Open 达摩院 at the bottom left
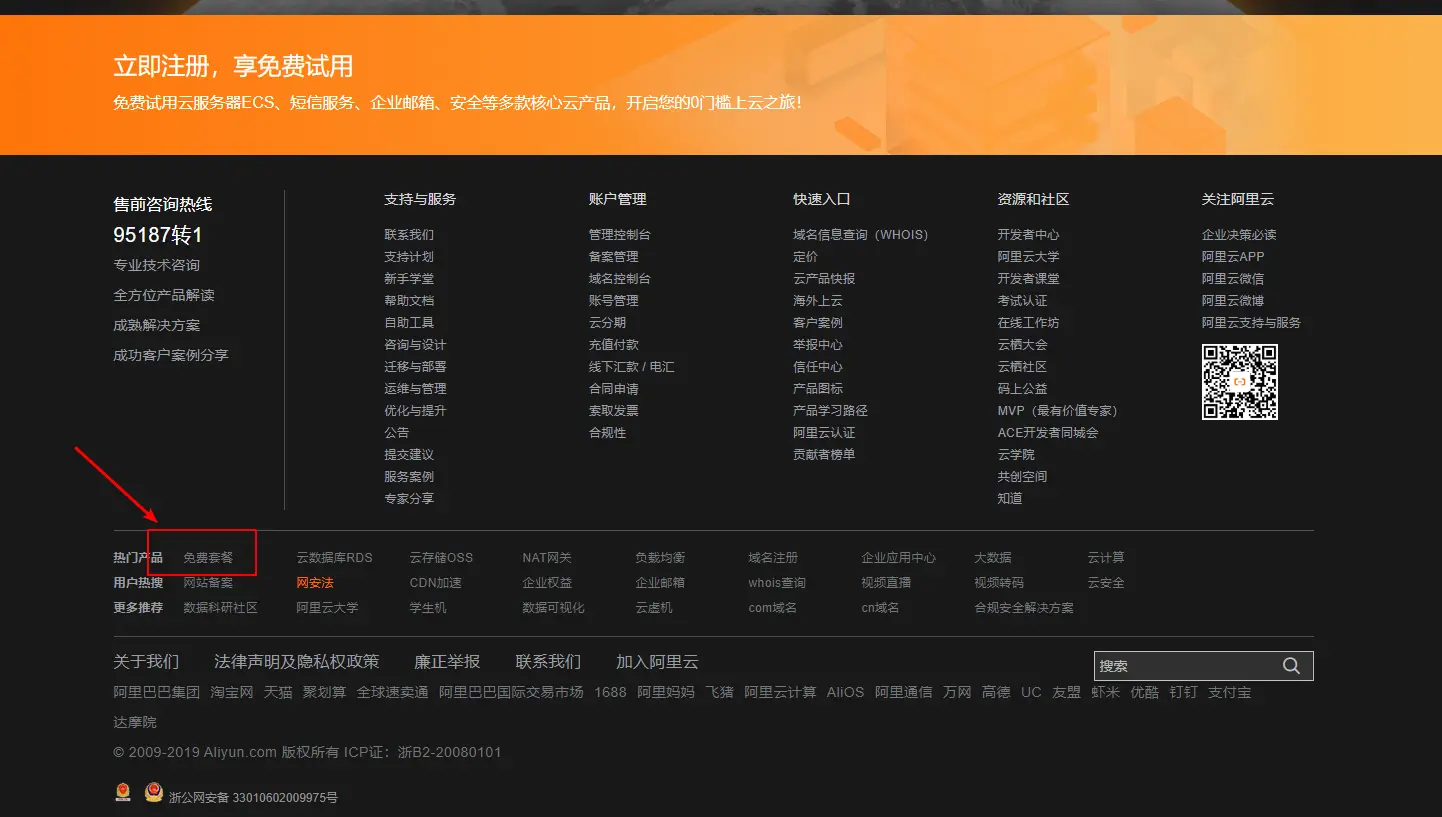 (134, 721)
